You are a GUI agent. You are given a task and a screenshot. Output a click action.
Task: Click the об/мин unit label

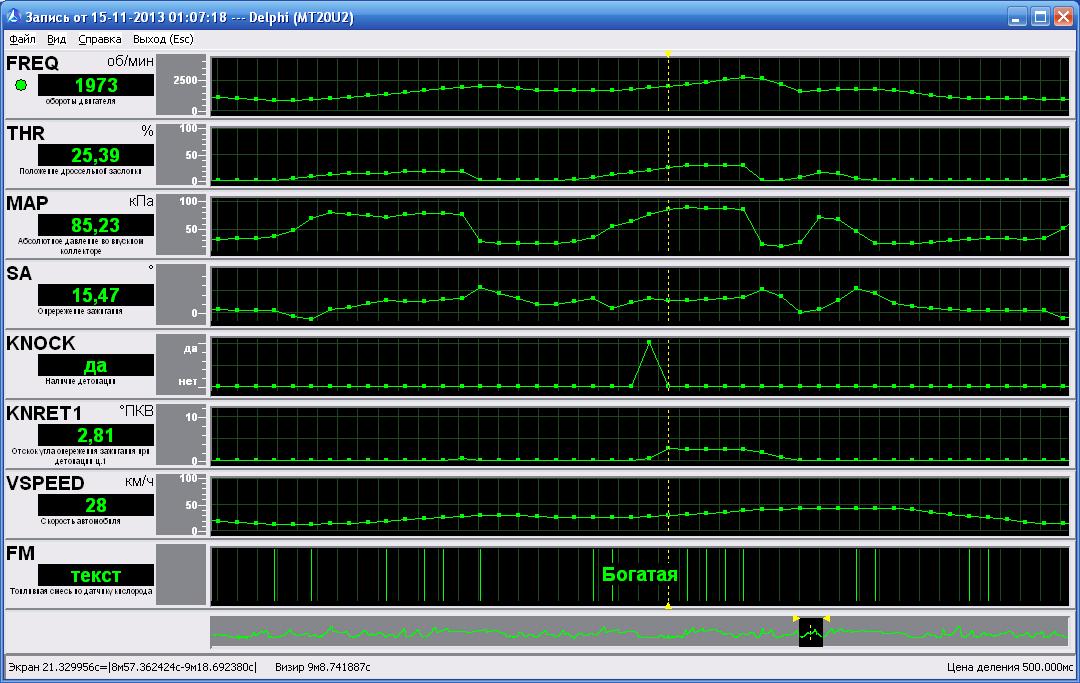130,62
